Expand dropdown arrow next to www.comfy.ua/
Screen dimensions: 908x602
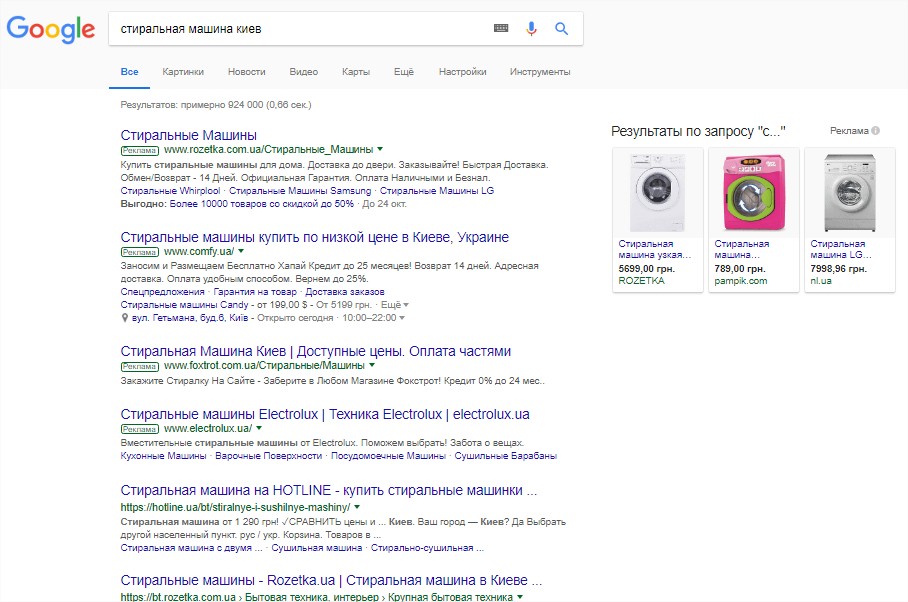[x=241, y=251]
